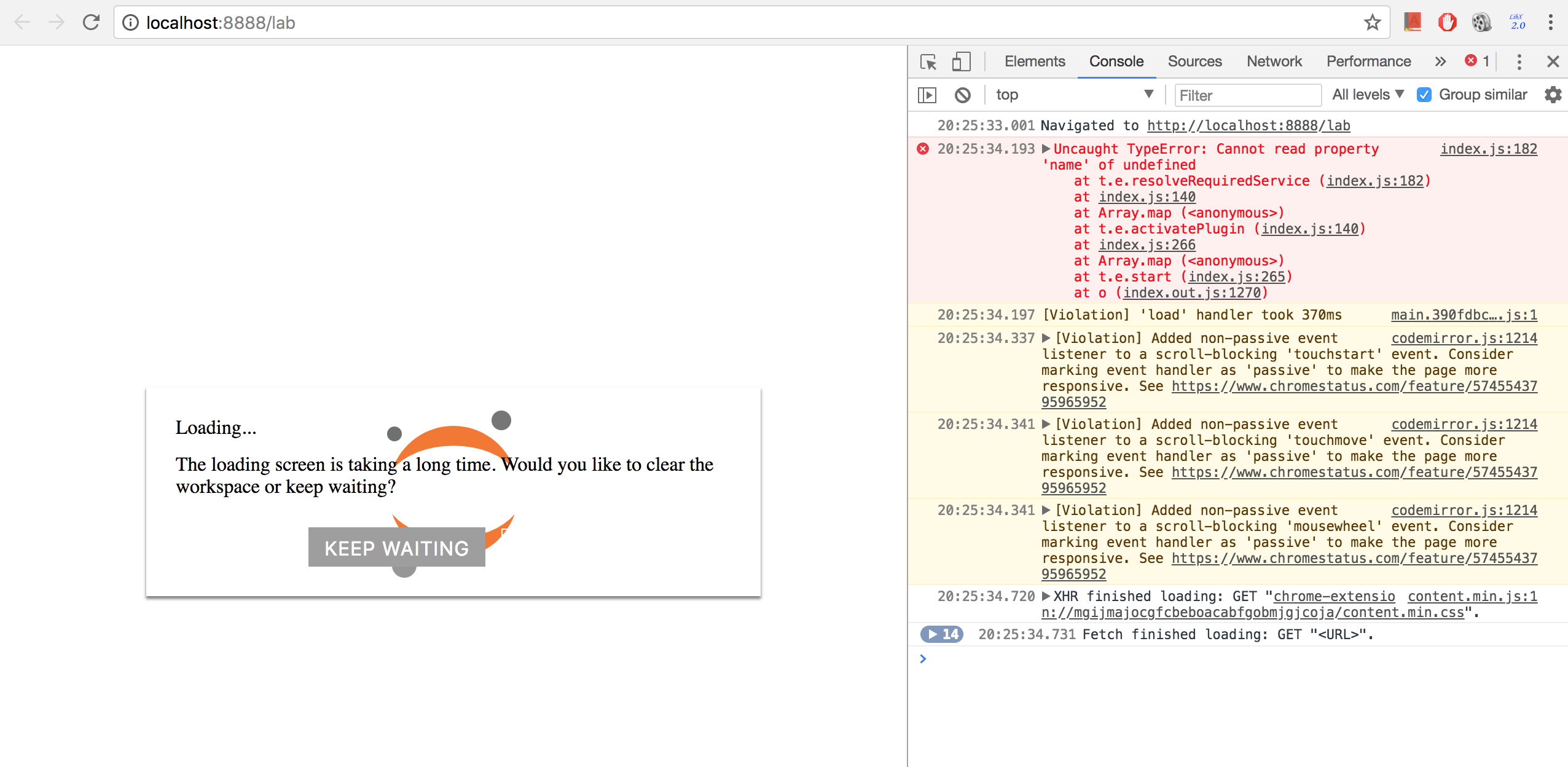Click the KEEP WAITING button
The width and height of the screenshot is (1568, 767).
(396, 548)
